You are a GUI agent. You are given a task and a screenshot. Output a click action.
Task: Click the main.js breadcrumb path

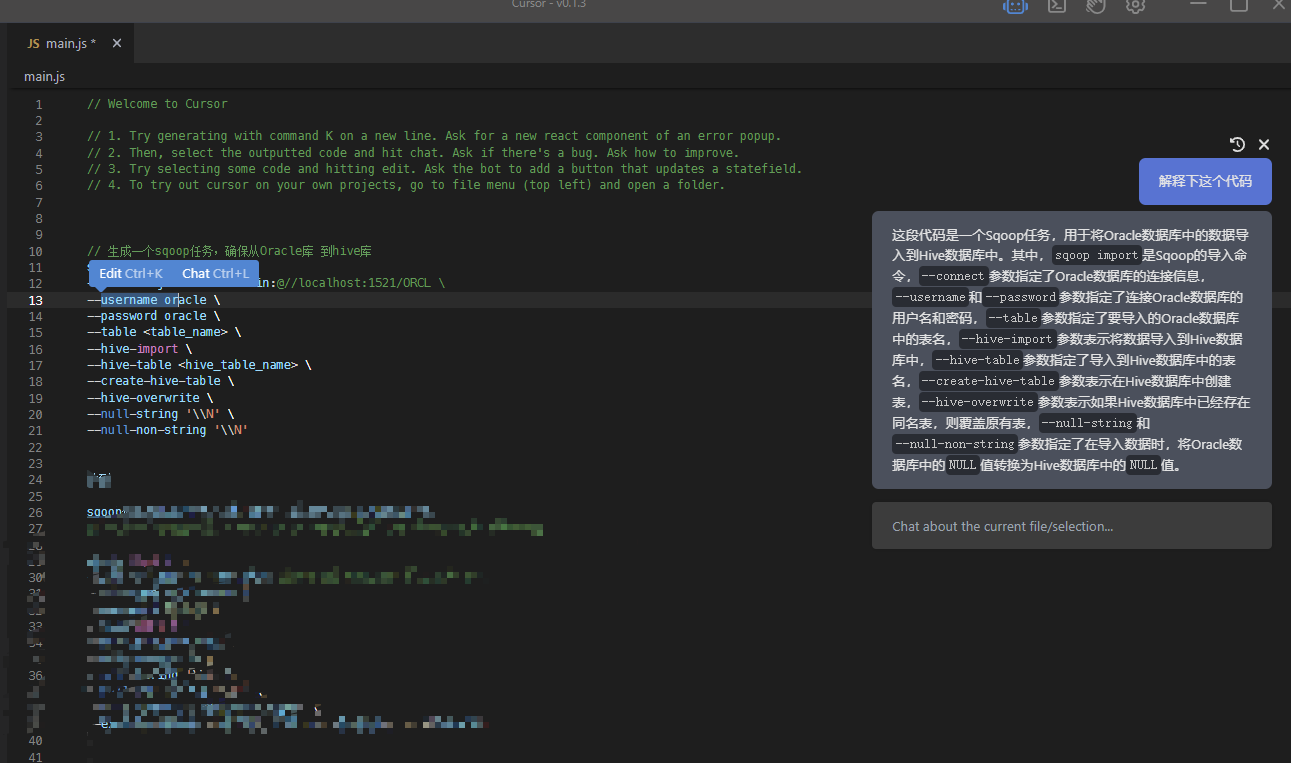(x=44, y=76)
